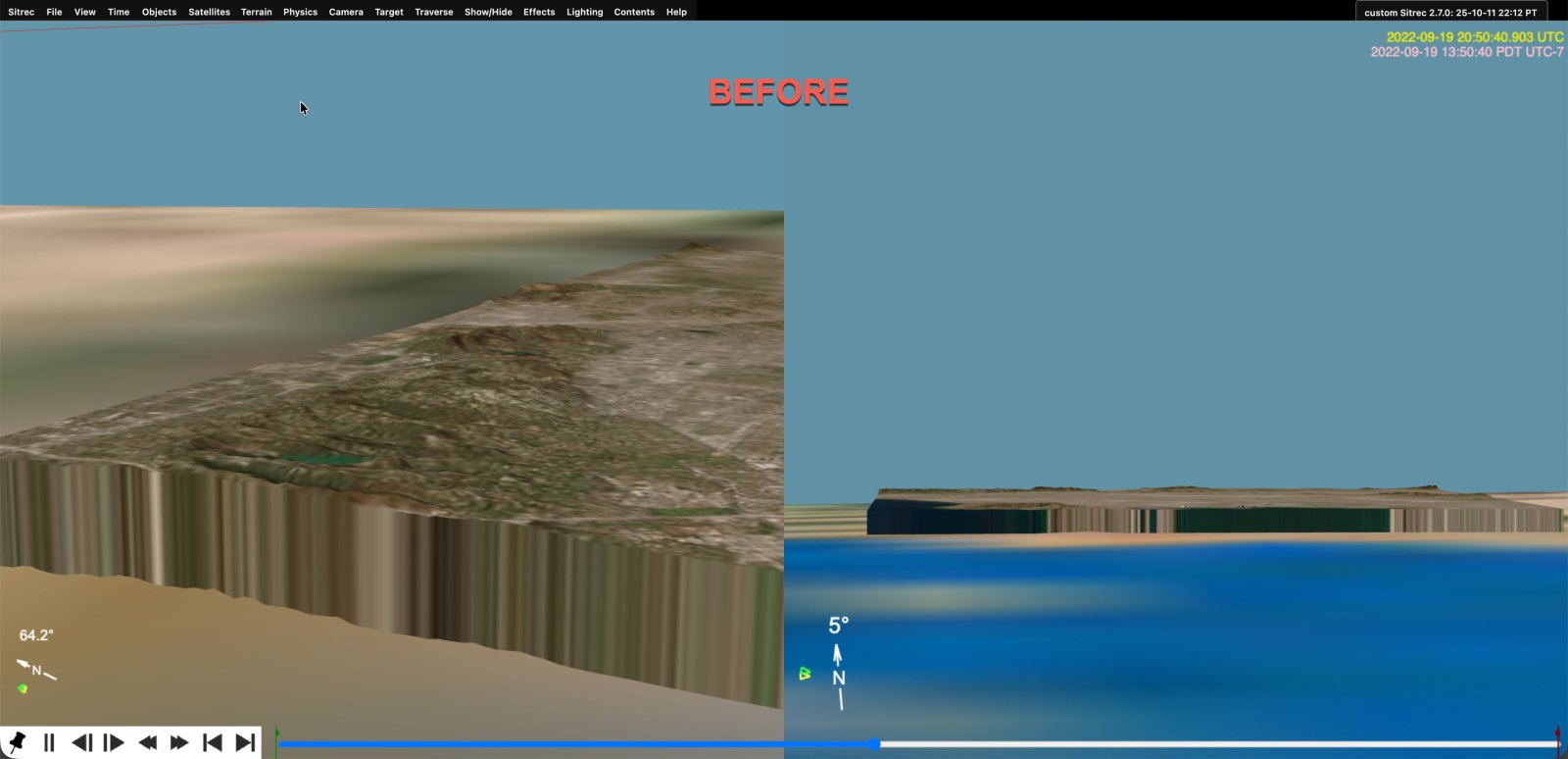The height and width of the screenshot is (759, 1568).
Task: Click the custom Sitrec 2.7.0 version label
Action: (x=1450, y=13)
